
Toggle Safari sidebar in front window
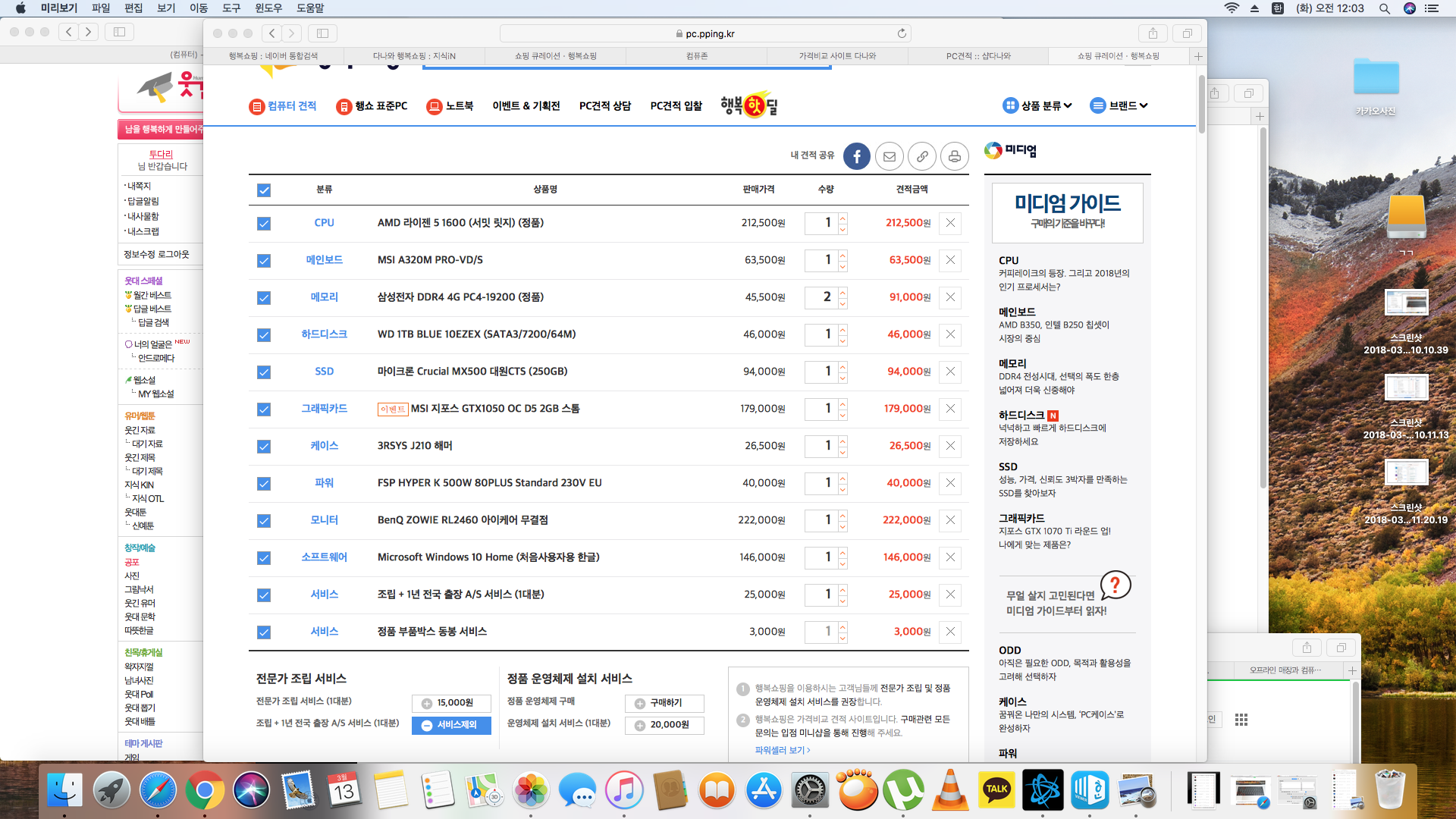click(x=322, y=33)
